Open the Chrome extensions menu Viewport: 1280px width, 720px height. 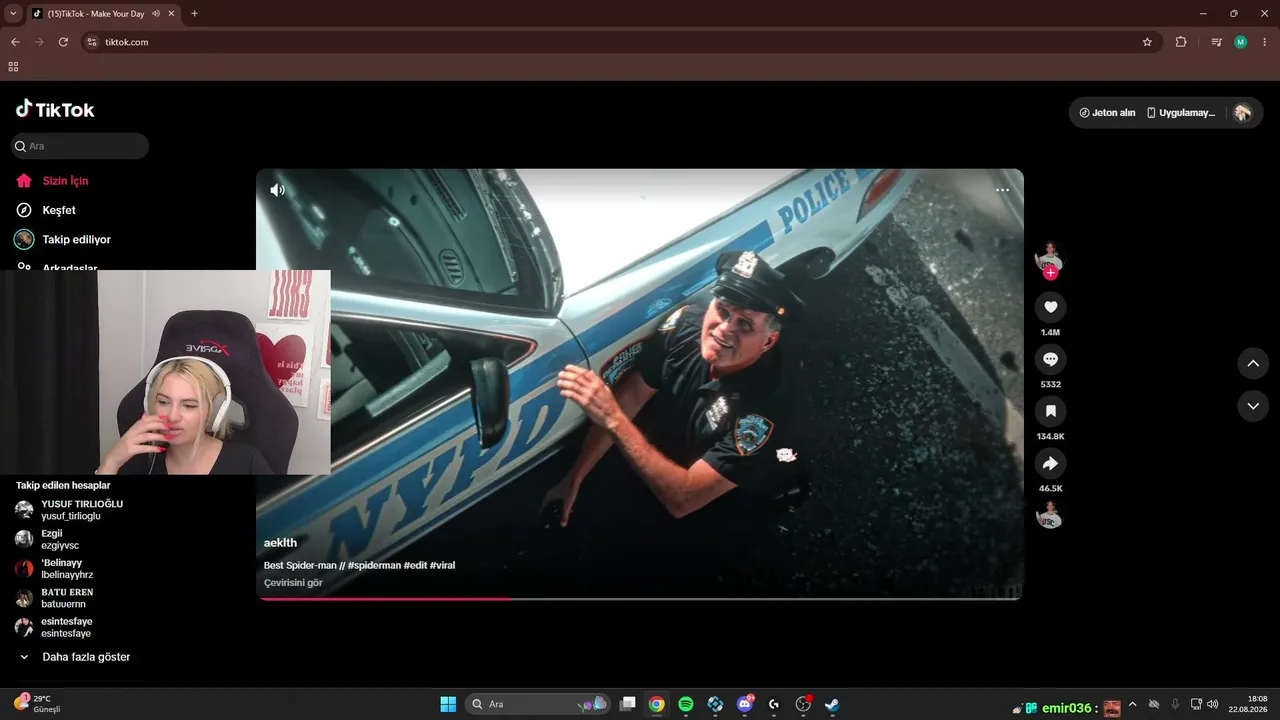click(x=1181, y=42)
